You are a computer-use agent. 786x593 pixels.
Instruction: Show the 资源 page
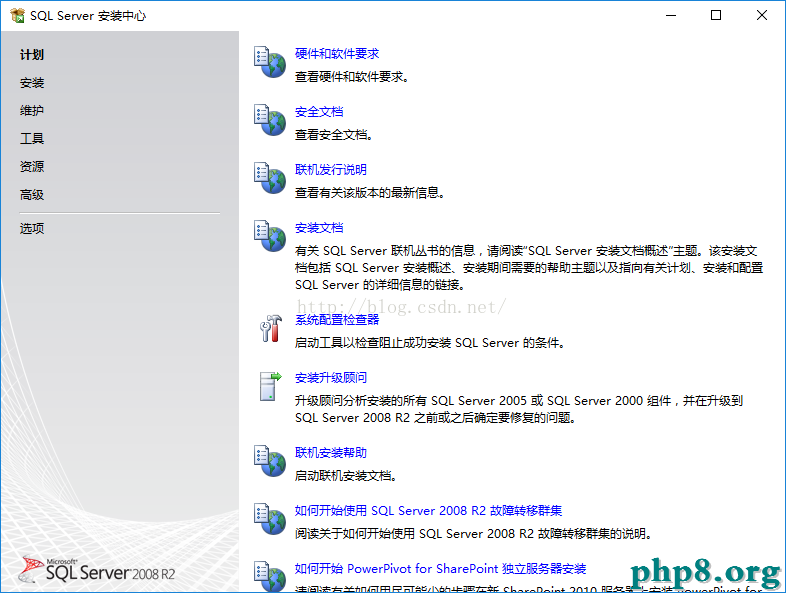pyautogui.click(x=32, y=166)
